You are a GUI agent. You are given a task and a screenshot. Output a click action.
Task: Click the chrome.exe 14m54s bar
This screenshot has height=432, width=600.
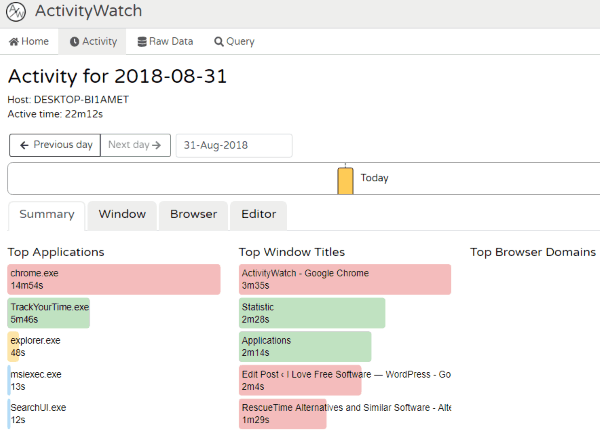pyautogui.click(x=114, y=279)
